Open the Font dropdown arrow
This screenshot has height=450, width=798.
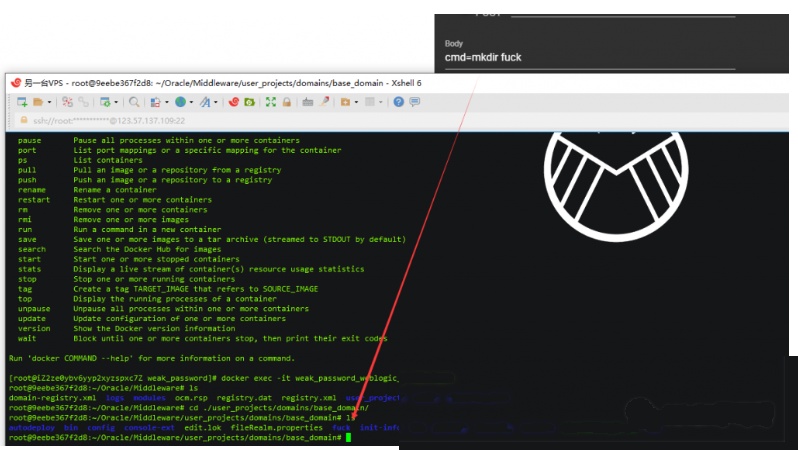216,102
